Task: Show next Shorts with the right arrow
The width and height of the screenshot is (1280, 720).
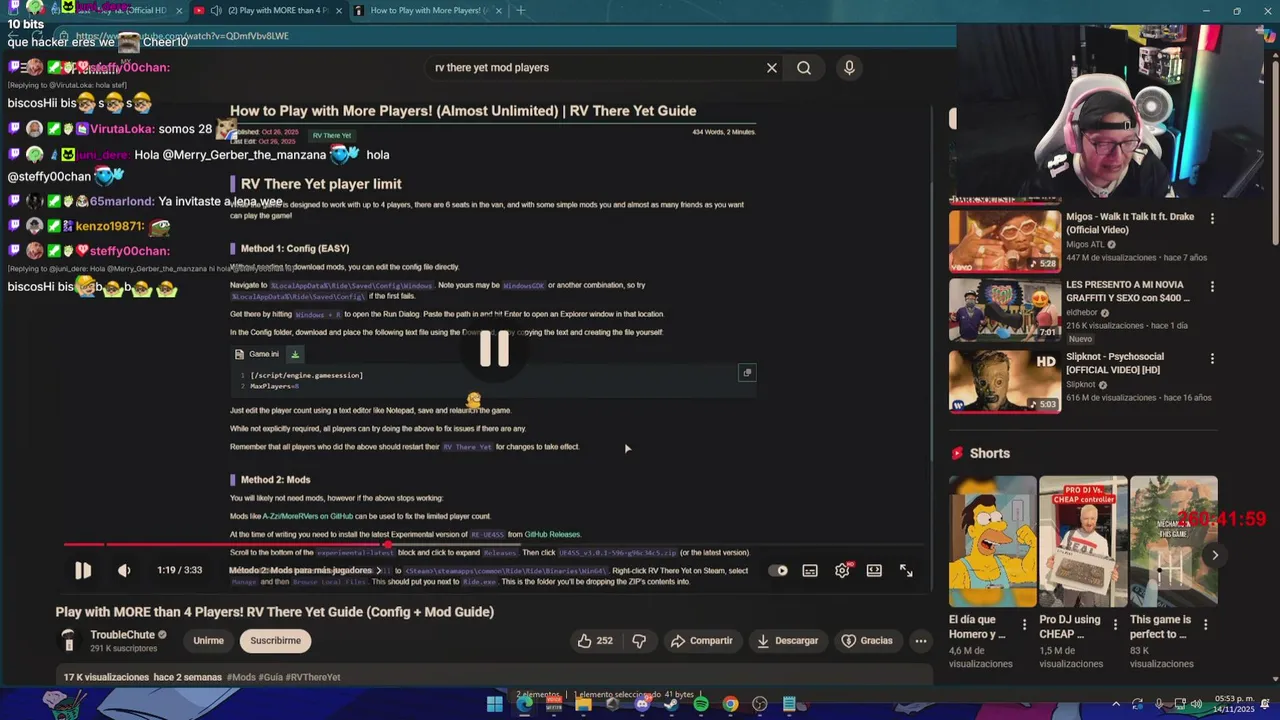Action: pos(1215,555)
